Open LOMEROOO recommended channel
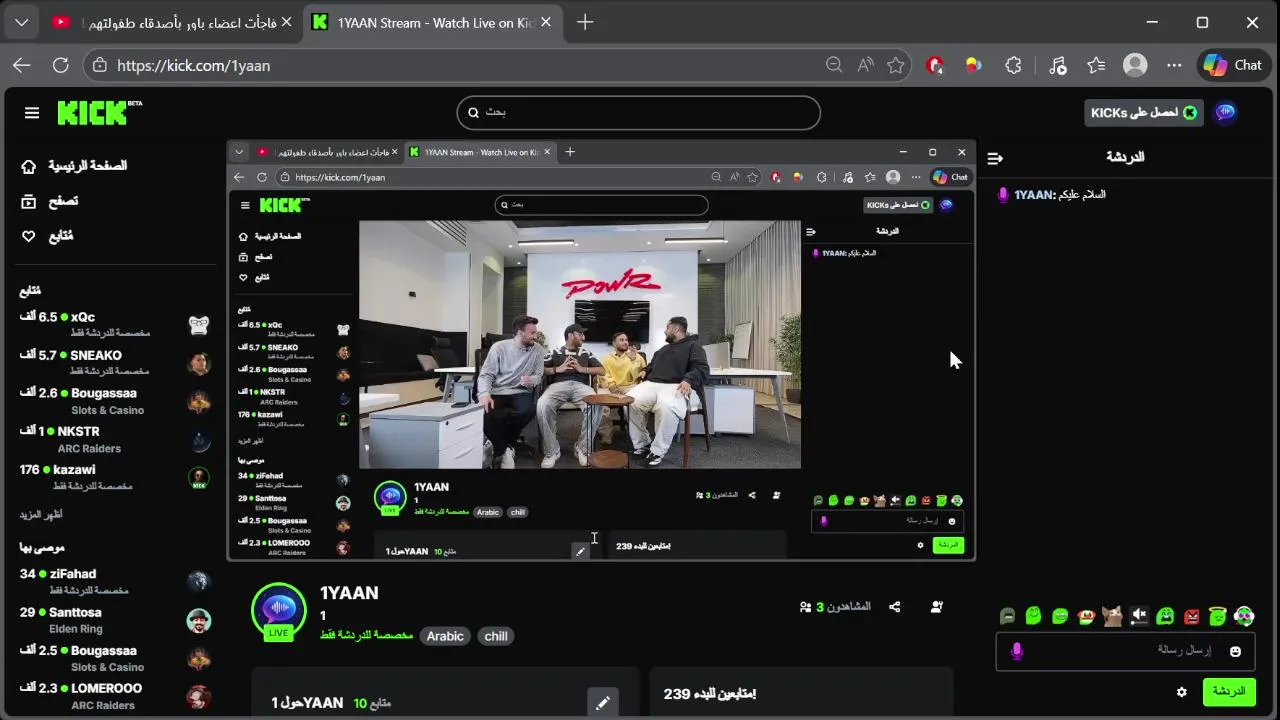Screen dimensions: 1280x720 pos(115,695)
